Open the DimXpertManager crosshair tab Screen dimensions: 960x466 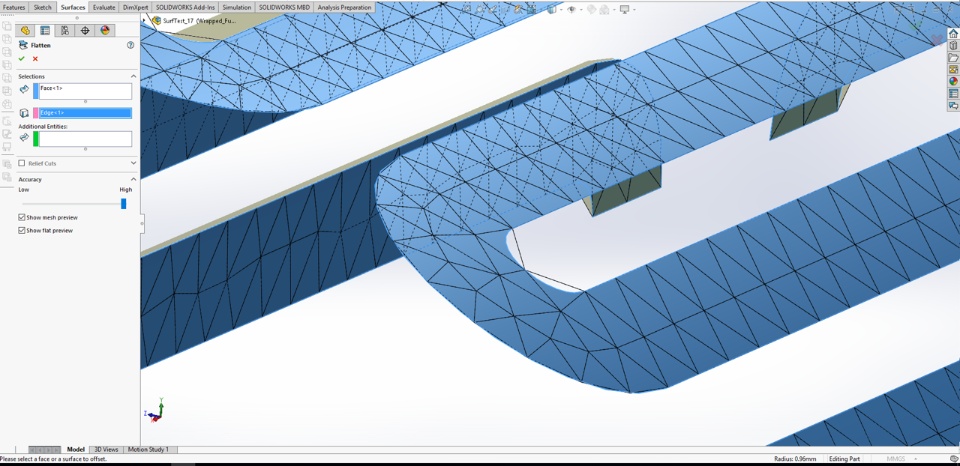(85, 31)
